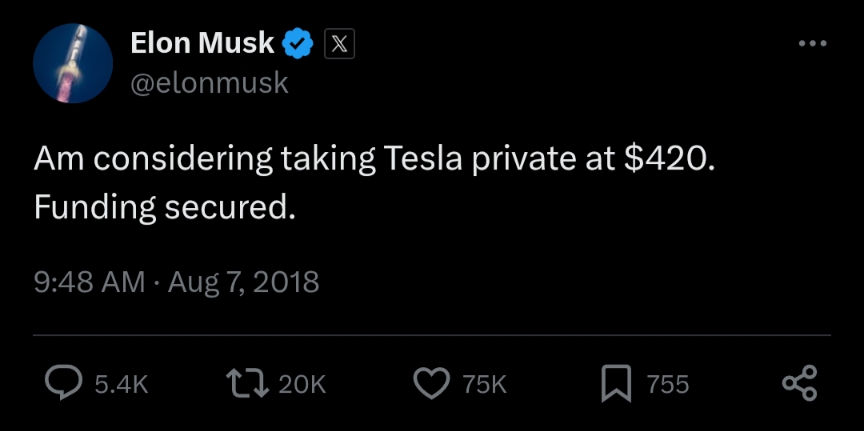The height and width of the screenshot is (431, 864).
Task: Click the "Funding secured." text line
Action: point(165,209)
